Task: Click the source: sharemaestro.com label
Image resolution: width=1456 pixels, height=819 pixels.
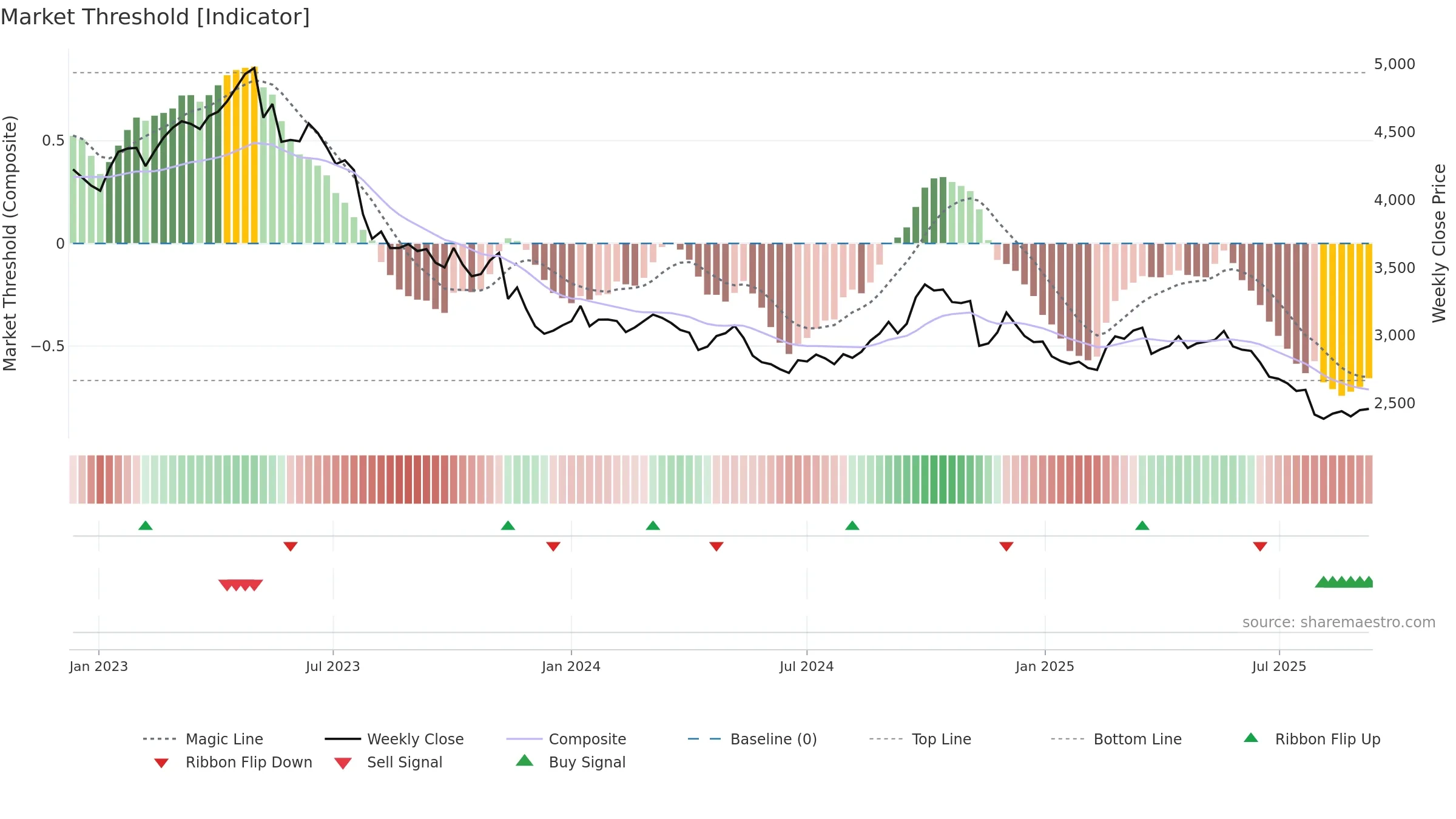Action: point(1339,622)
